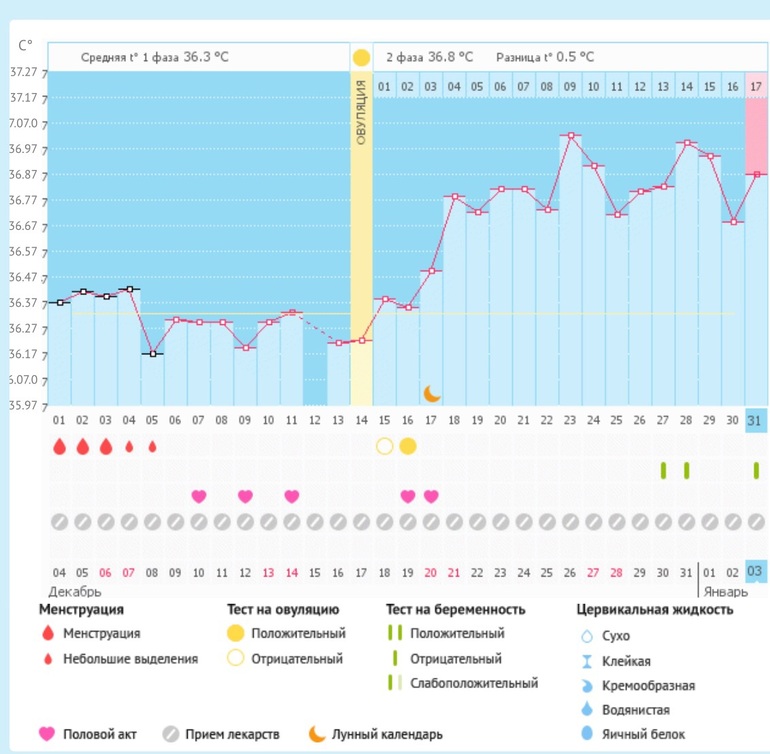Click the orange crescent moon in the temperature chart
The image size is (770, 754).
[x=431, y=393]
